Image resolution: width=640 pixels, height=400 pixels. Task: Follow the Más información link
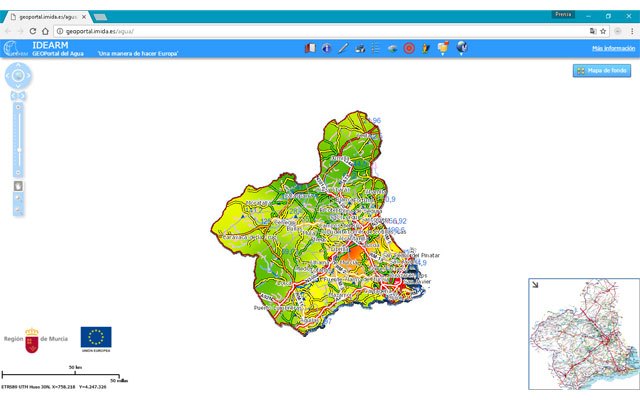[x=612, y=48]
